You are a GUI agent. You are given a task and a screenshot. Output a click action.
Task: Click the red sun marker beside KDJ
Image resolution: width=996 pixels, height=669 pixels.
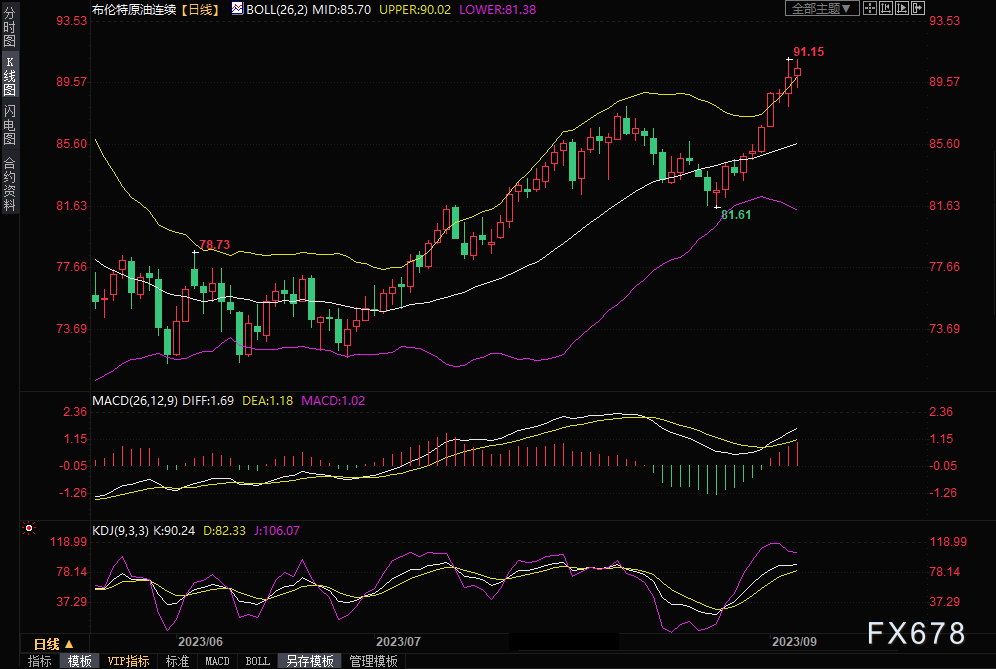pos(29,528)
